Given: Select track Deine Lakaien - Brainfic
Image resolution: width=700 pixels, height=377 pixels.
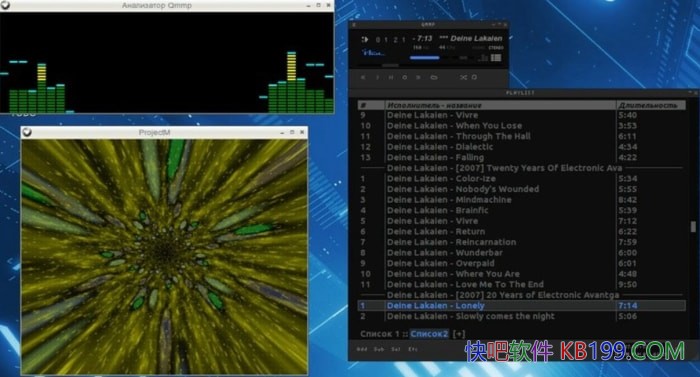Looking at the screenshot, I should tap(521, 210).
